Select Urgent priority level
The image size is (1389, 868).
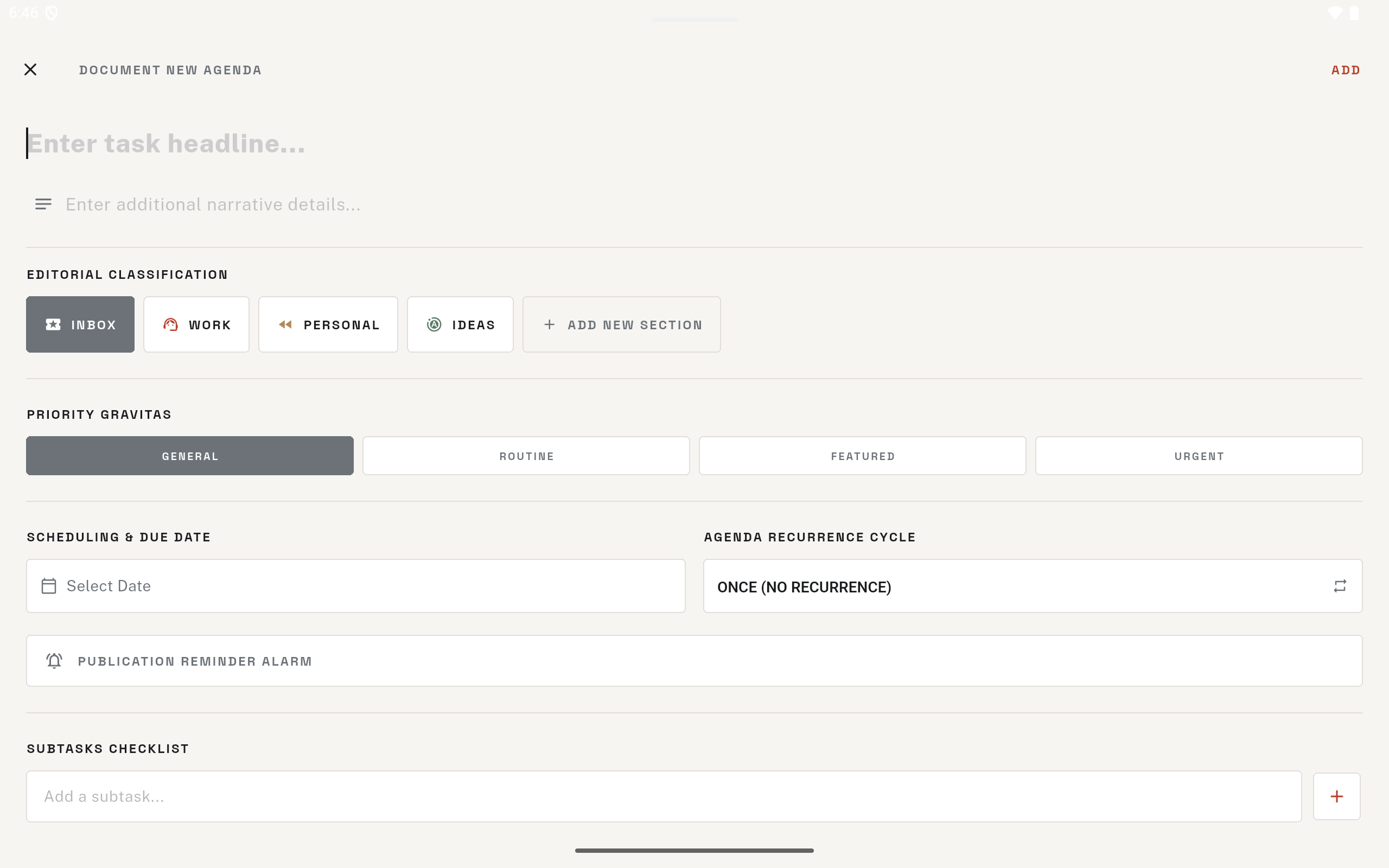pyautogui.click(x=1199, y=456)
